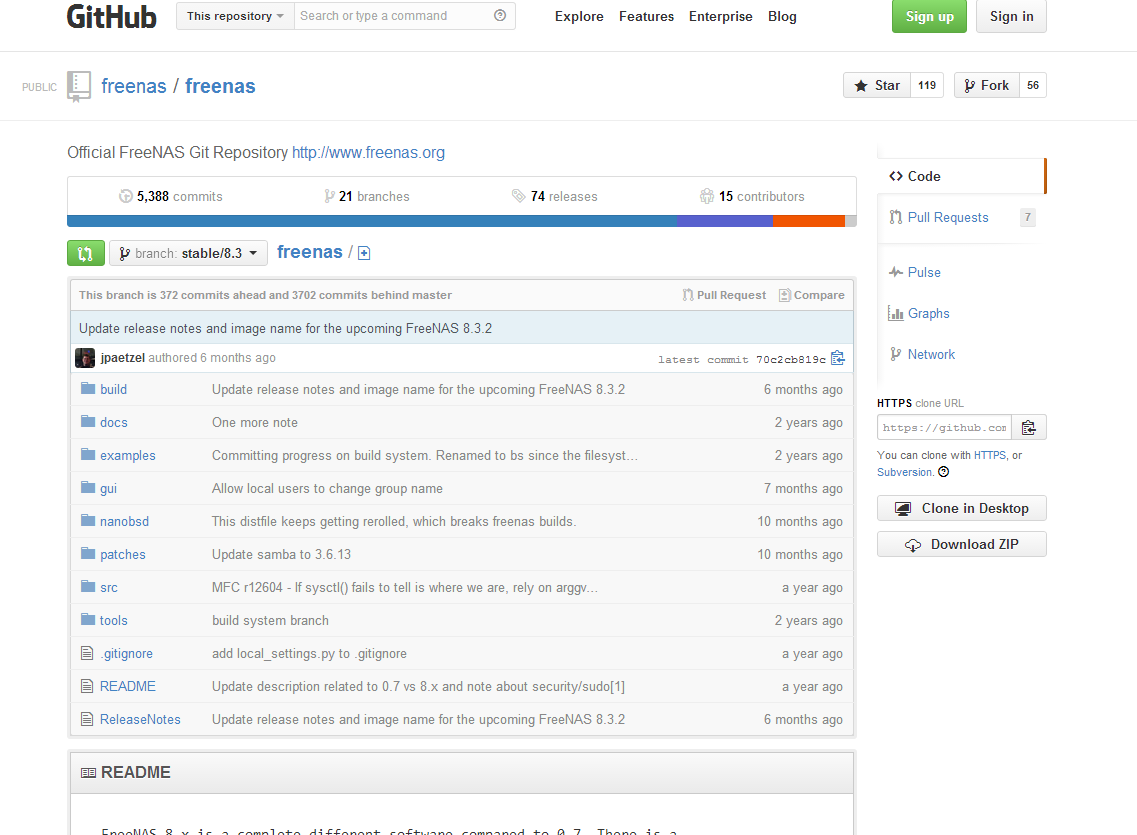Star the freenas repository

pyautogui.click(x=877, y=86)
